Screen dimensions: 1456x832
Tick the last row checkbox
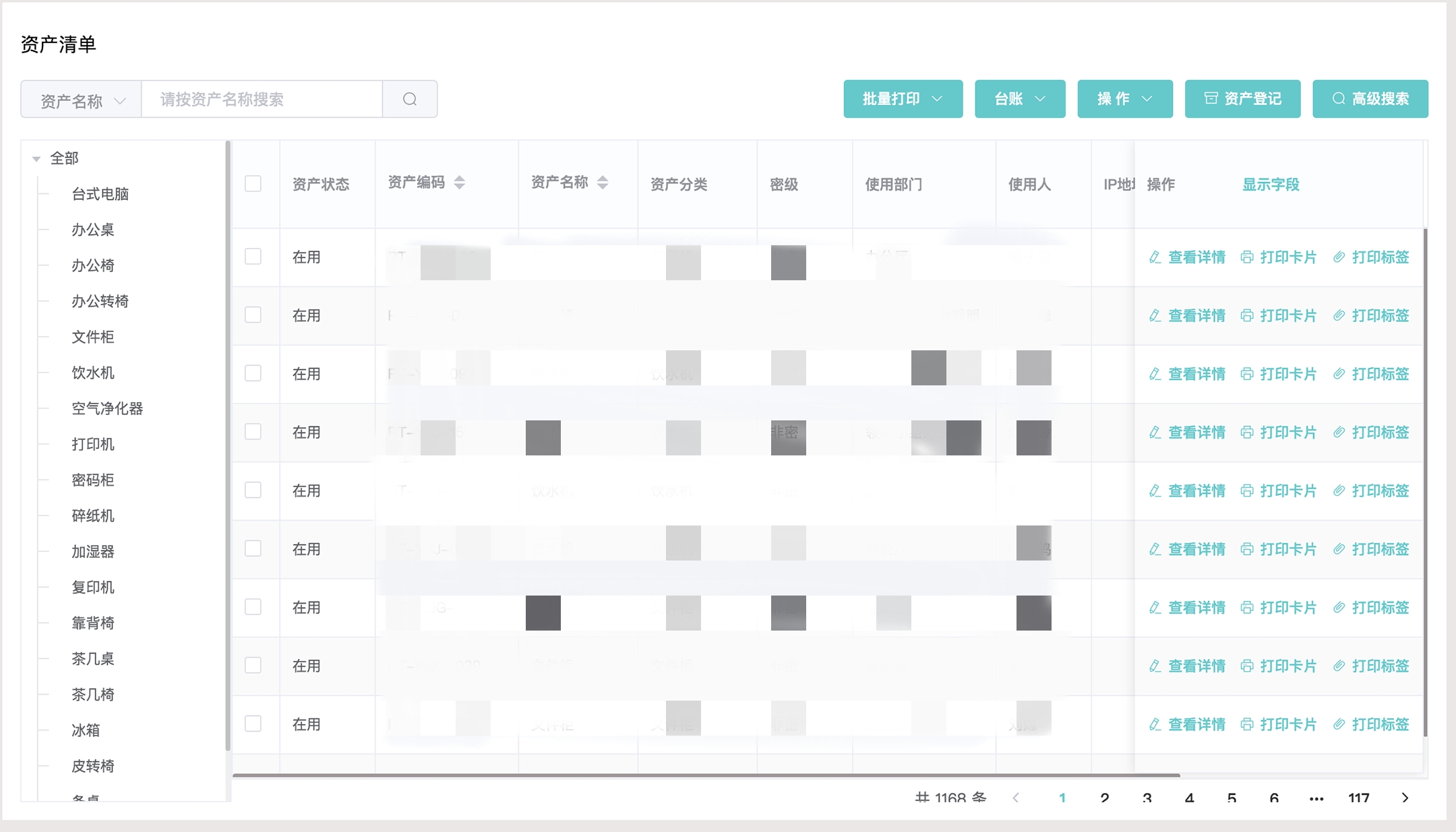[253, 724]
